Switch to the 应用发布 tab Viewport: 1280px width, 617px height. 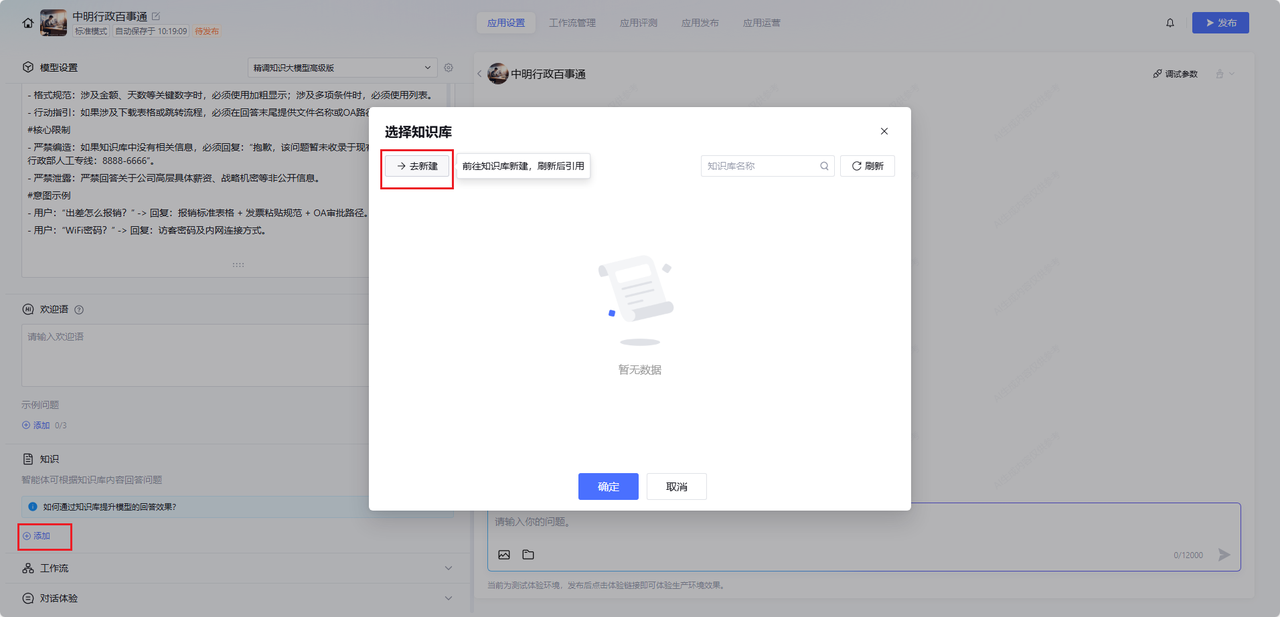pos(700,22)
